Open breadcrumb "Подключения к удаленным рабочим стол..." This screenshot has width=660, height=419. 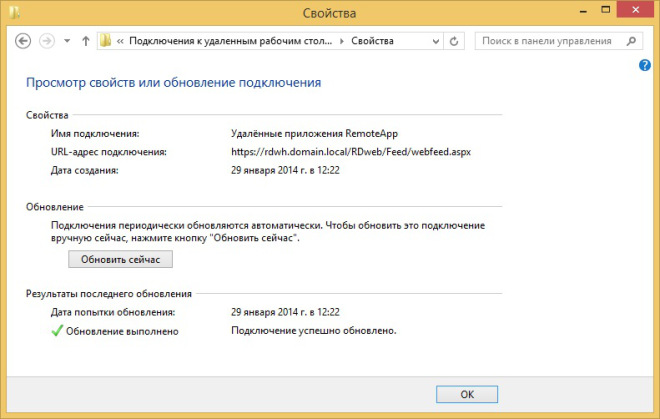click(230, 42)
